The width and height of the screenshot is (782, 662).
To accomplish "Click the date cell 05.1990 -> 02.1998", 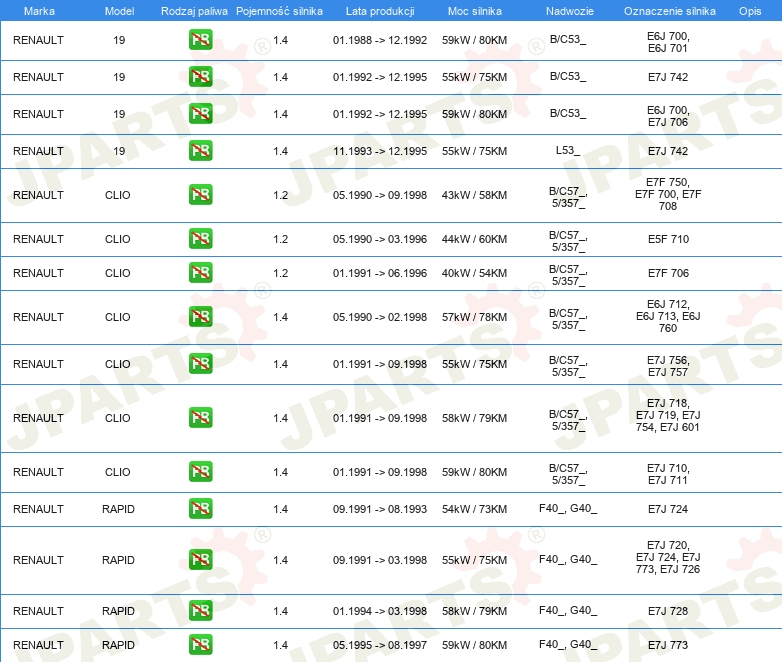I will (x=380, y=317).
